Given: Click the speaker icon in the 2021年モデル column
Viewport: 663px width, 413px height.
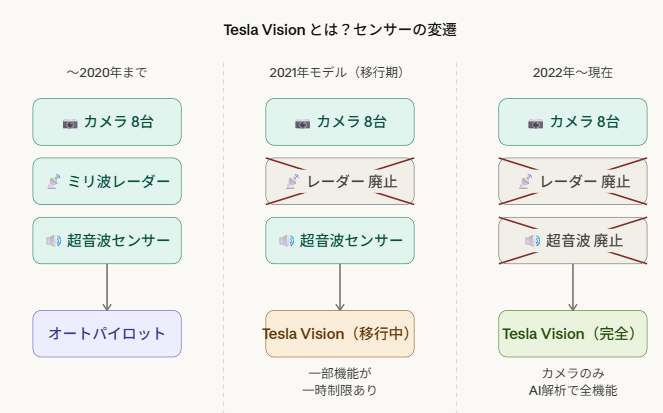Looking at the screenshot, I should tap(286, 241).
